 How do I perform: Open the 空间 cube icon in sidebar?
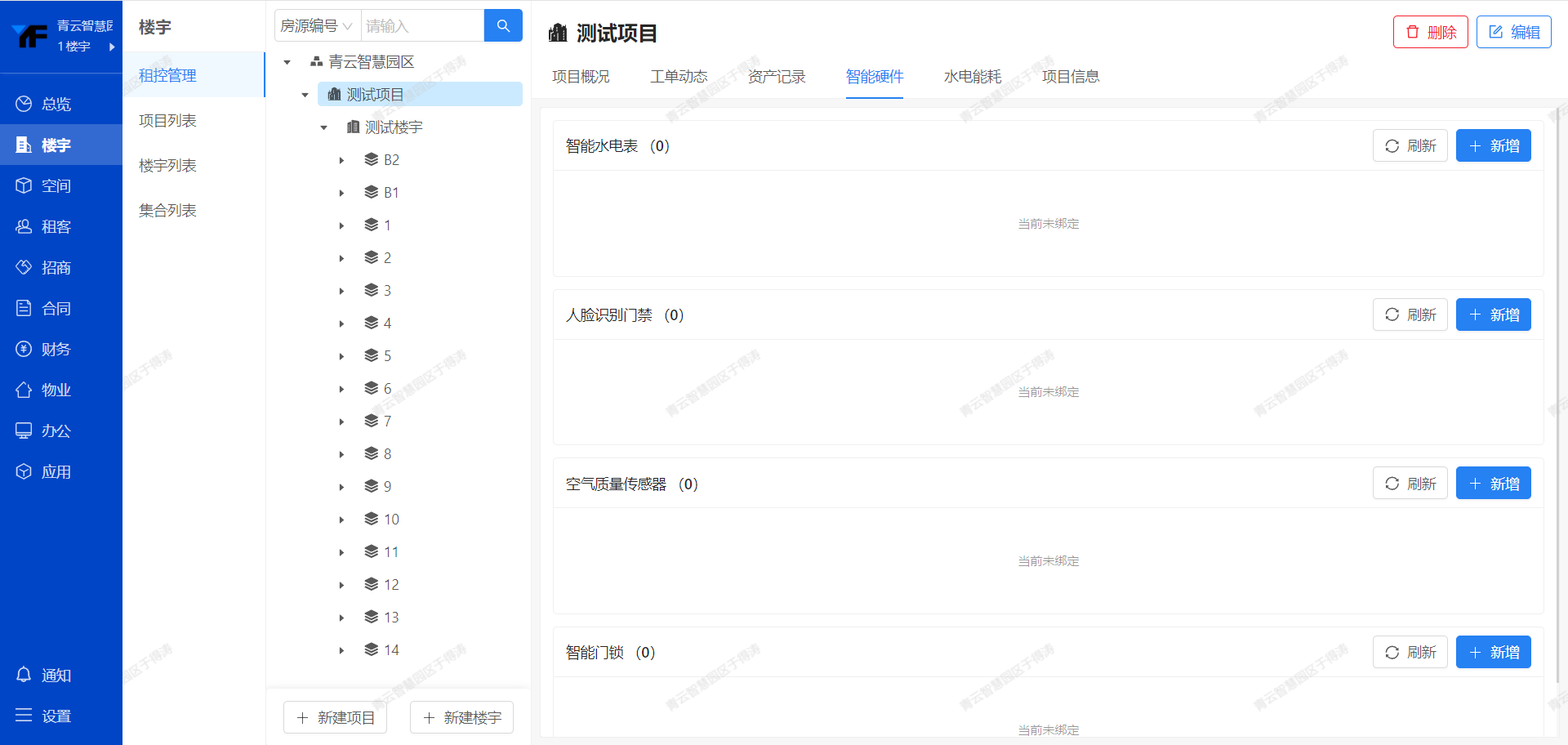[24, 185]
